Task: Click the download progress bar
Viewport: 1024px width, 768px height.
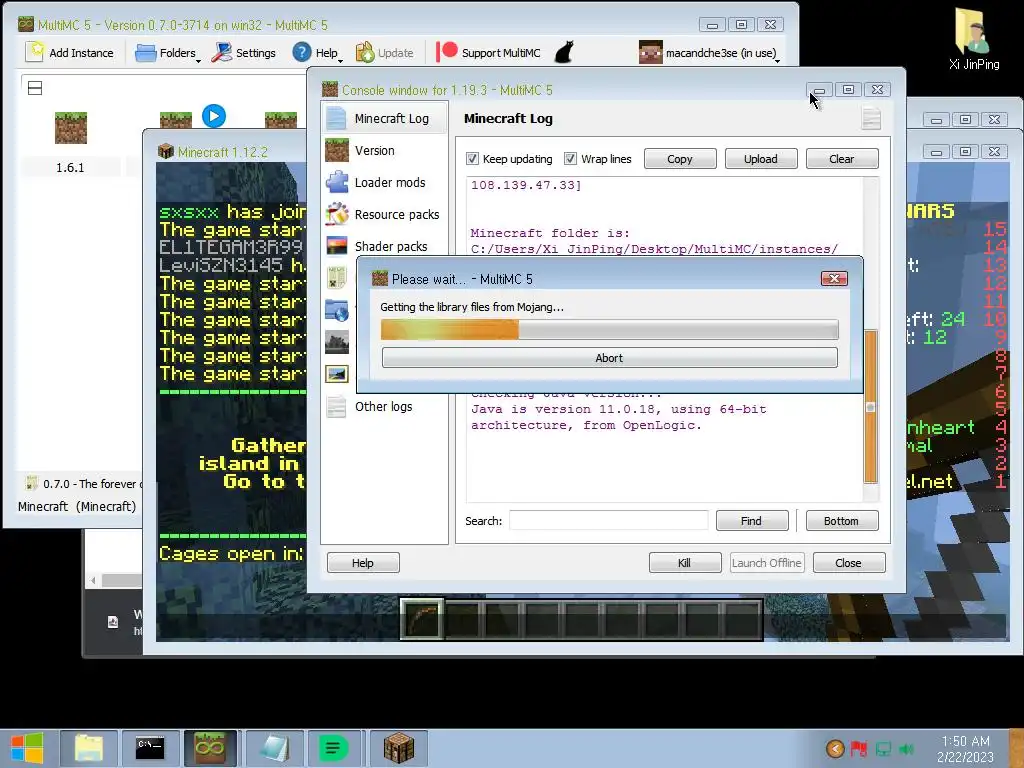Action: coord(609,330)
